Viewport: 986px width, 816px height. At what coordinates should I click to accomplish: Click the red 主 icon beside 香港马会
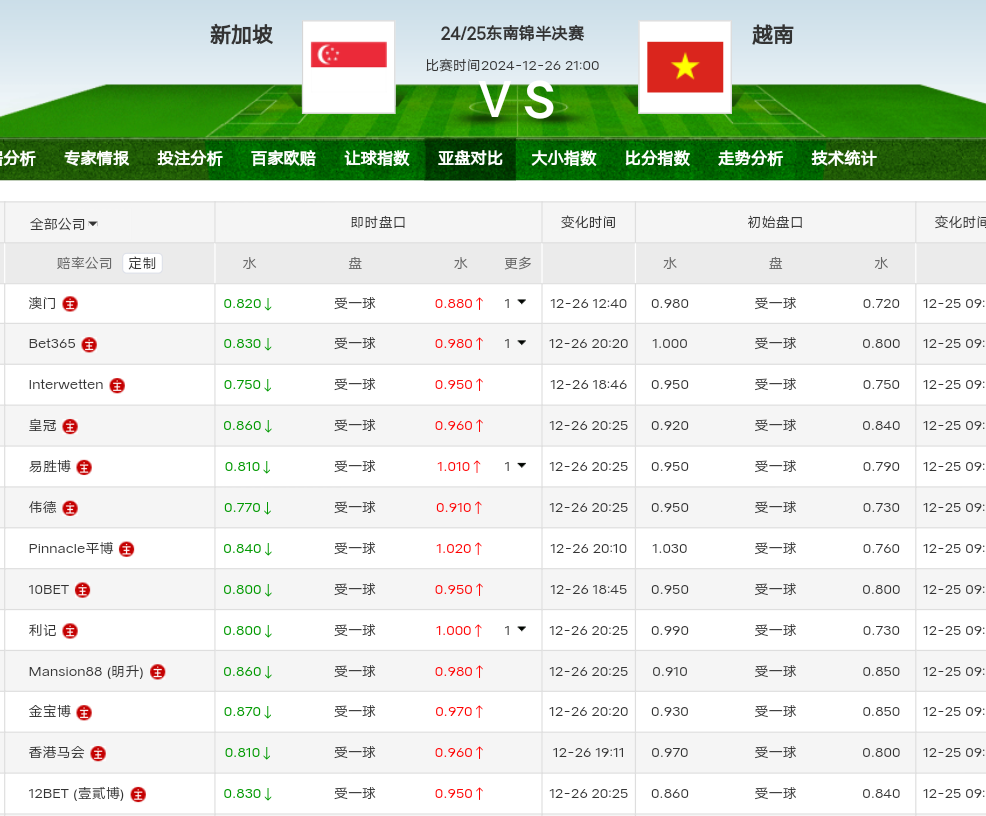pos(97,753)
